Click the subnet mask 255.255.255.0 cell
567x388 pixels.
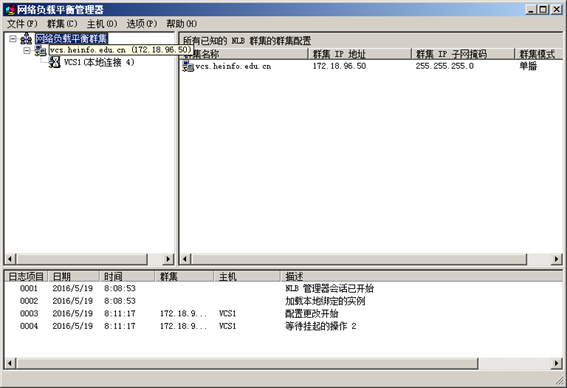444,66
